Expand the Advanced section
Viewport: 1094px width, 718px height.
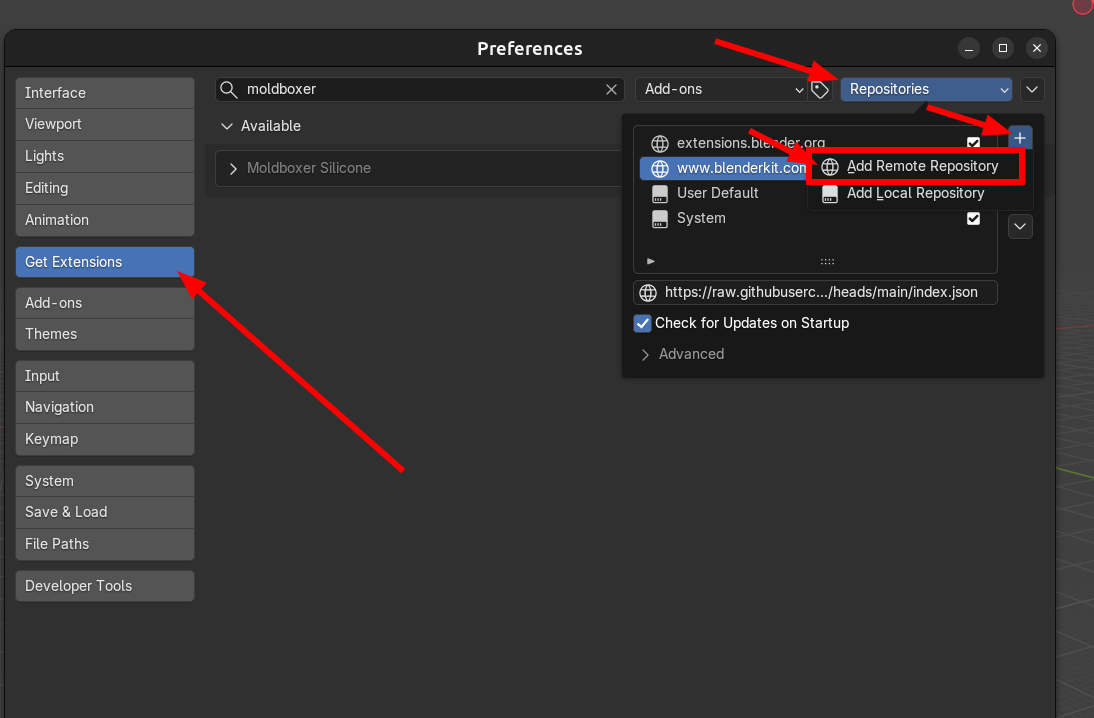pos(690,354)
